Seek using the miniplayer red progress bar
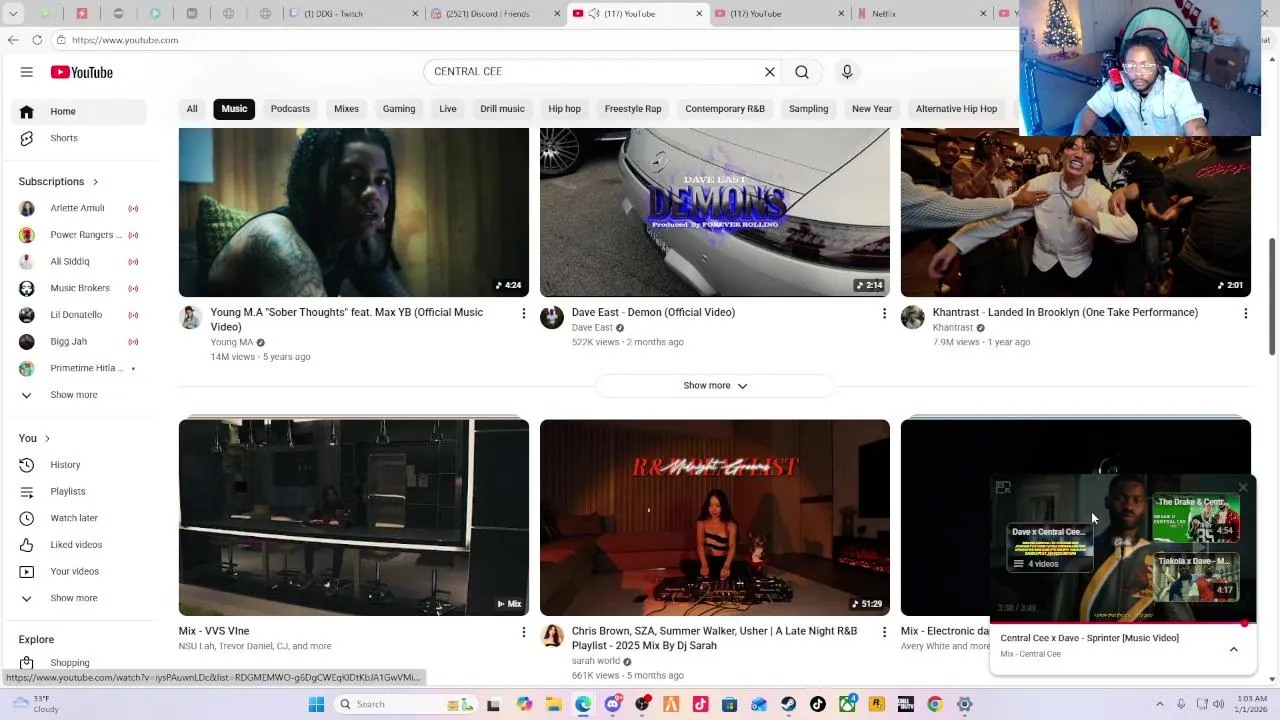This screenshot has height=720, width=1280. pyautogui.click(x=1122, y=623)
